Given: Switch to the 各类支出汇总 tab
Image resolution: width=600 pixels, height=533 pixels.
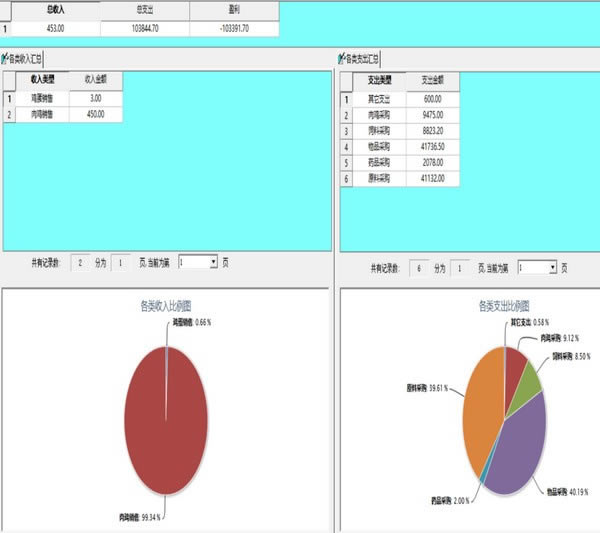Looking at the screenshot, I should 364,59.
